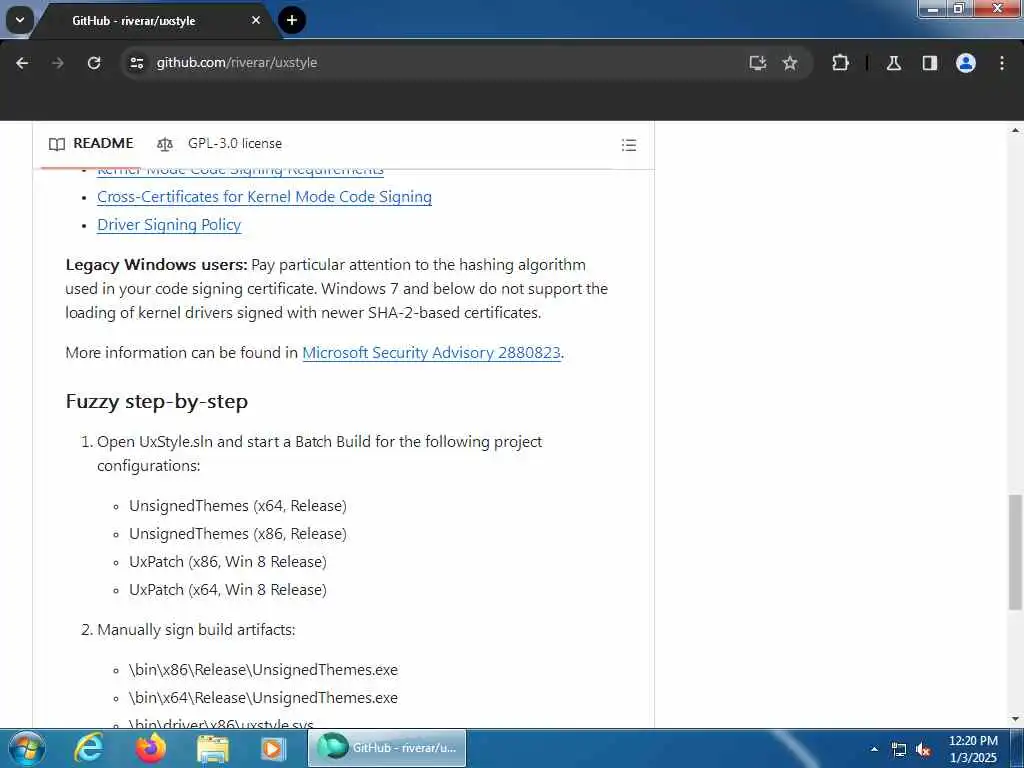This screenshot has height=768, width=1024.
Task: Open the Driver Signing Policy link
Action: [x=169, y=225]
